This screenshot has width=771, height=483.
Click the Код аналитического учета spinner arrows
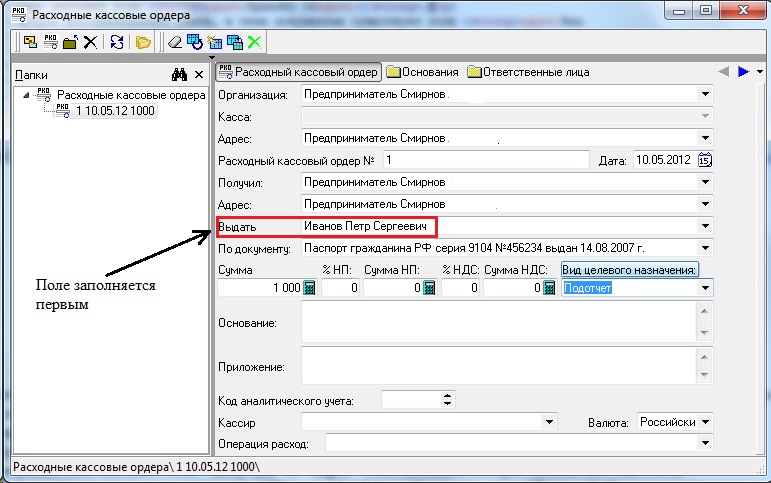click(x=447, y=399)
